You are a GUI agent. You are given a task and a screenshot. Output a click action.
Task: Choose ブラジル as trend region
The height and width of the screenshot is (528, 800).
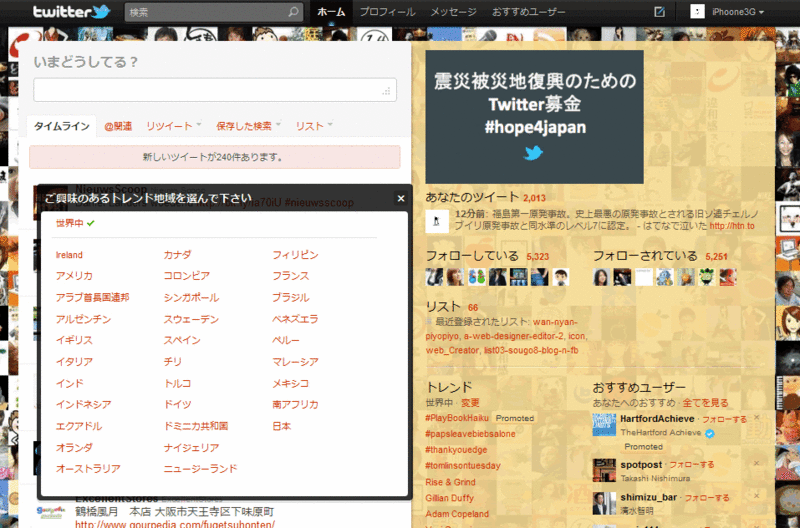(291, 297)
